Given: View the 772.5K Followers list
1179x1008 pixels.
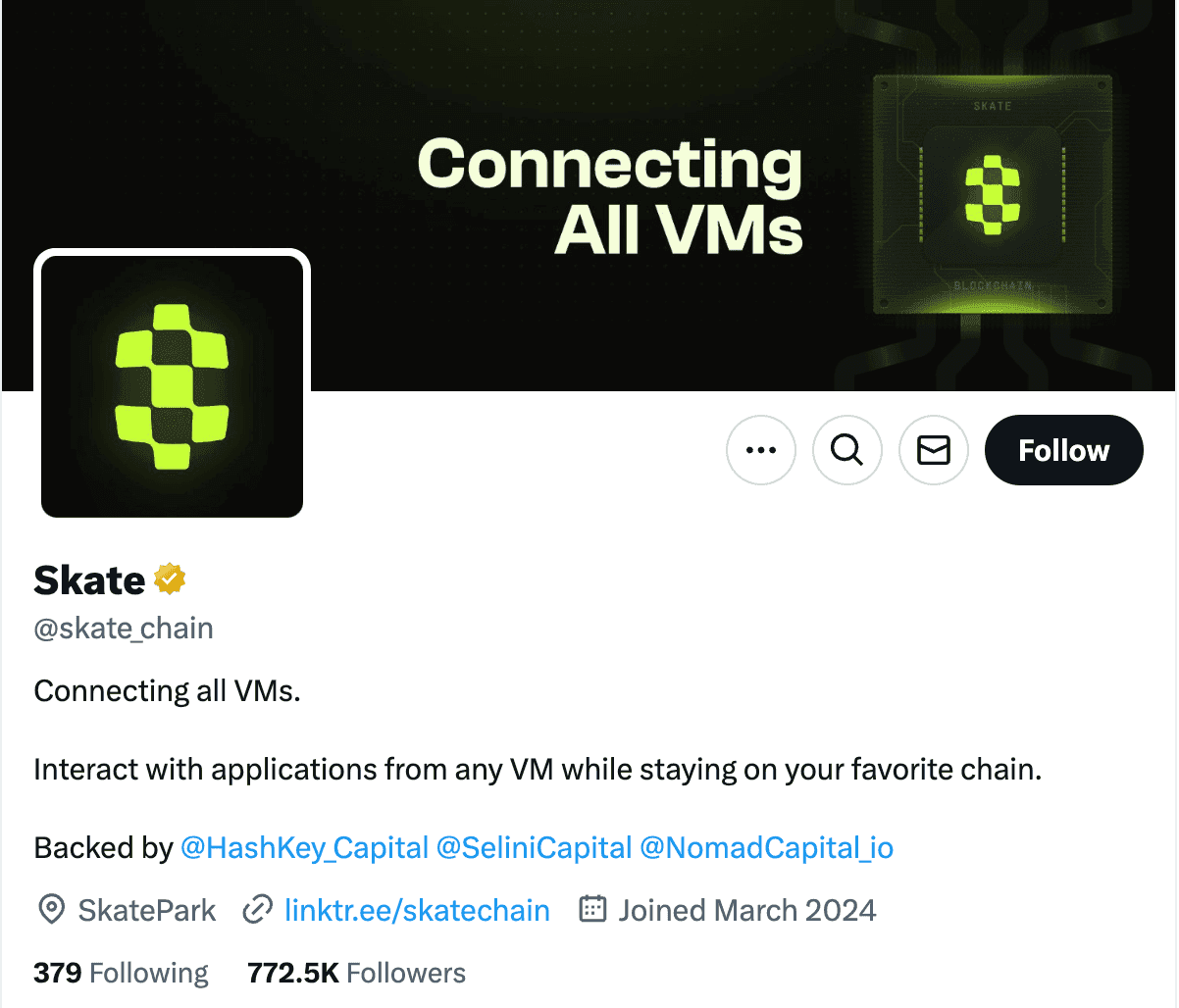Looking at the screenshot, I should (x=356, y=973).
